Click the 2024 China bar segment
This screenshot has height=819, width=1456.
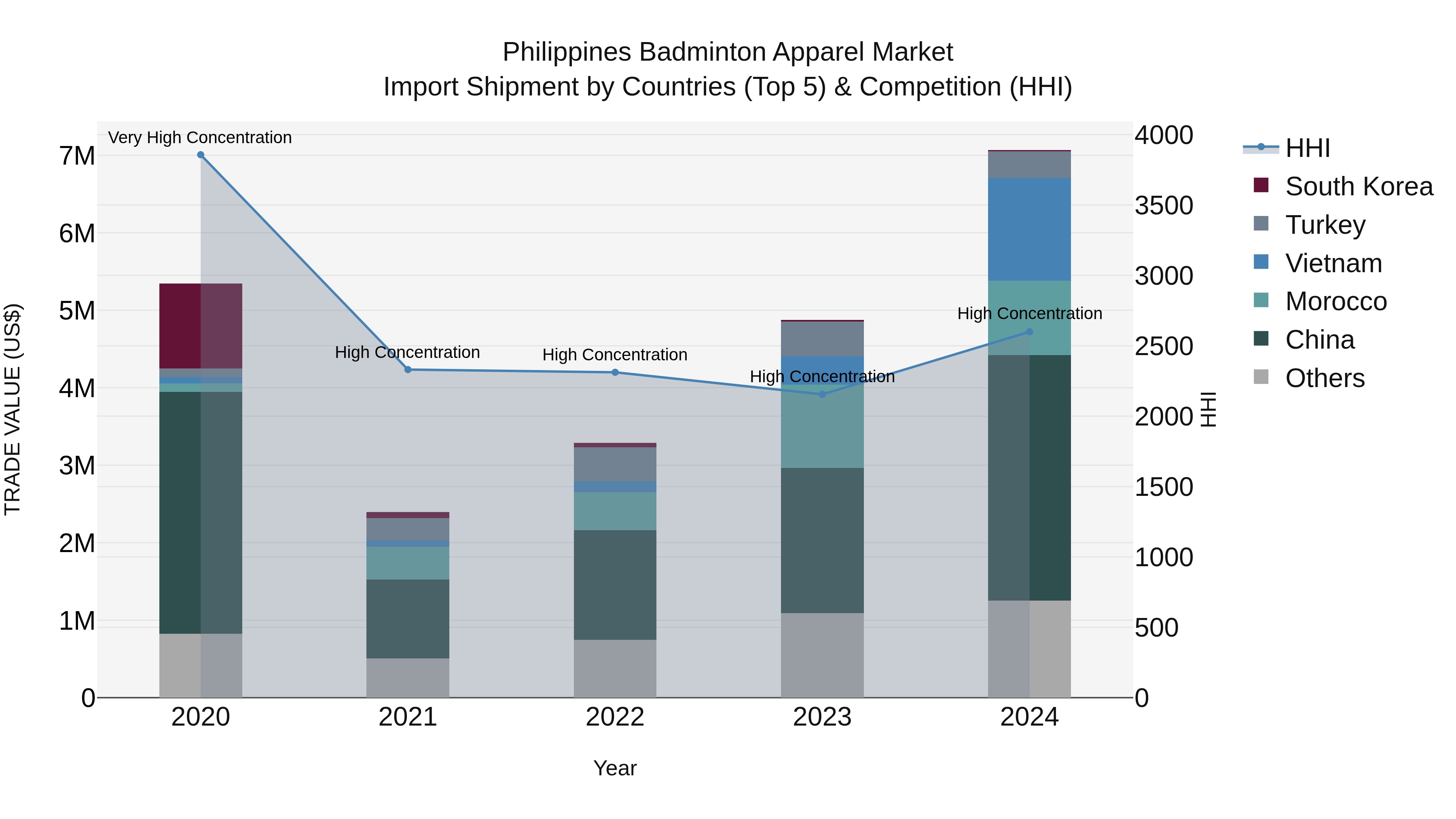(1029, 478)
